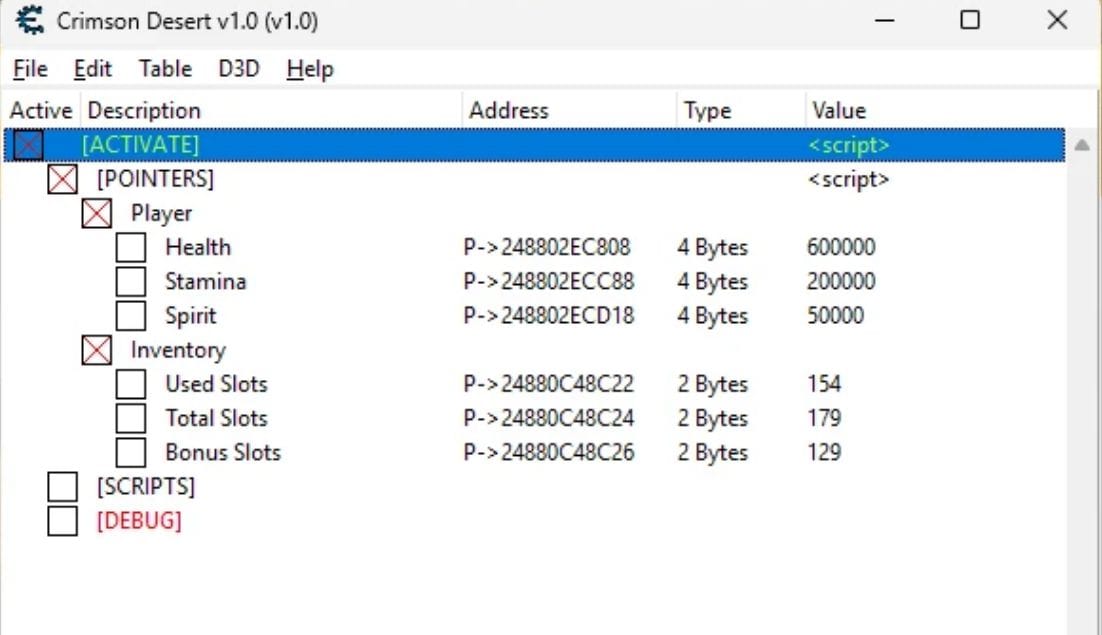Open the D3D menu
Screen dimensions: 1102x635
(x=239, y=69)
